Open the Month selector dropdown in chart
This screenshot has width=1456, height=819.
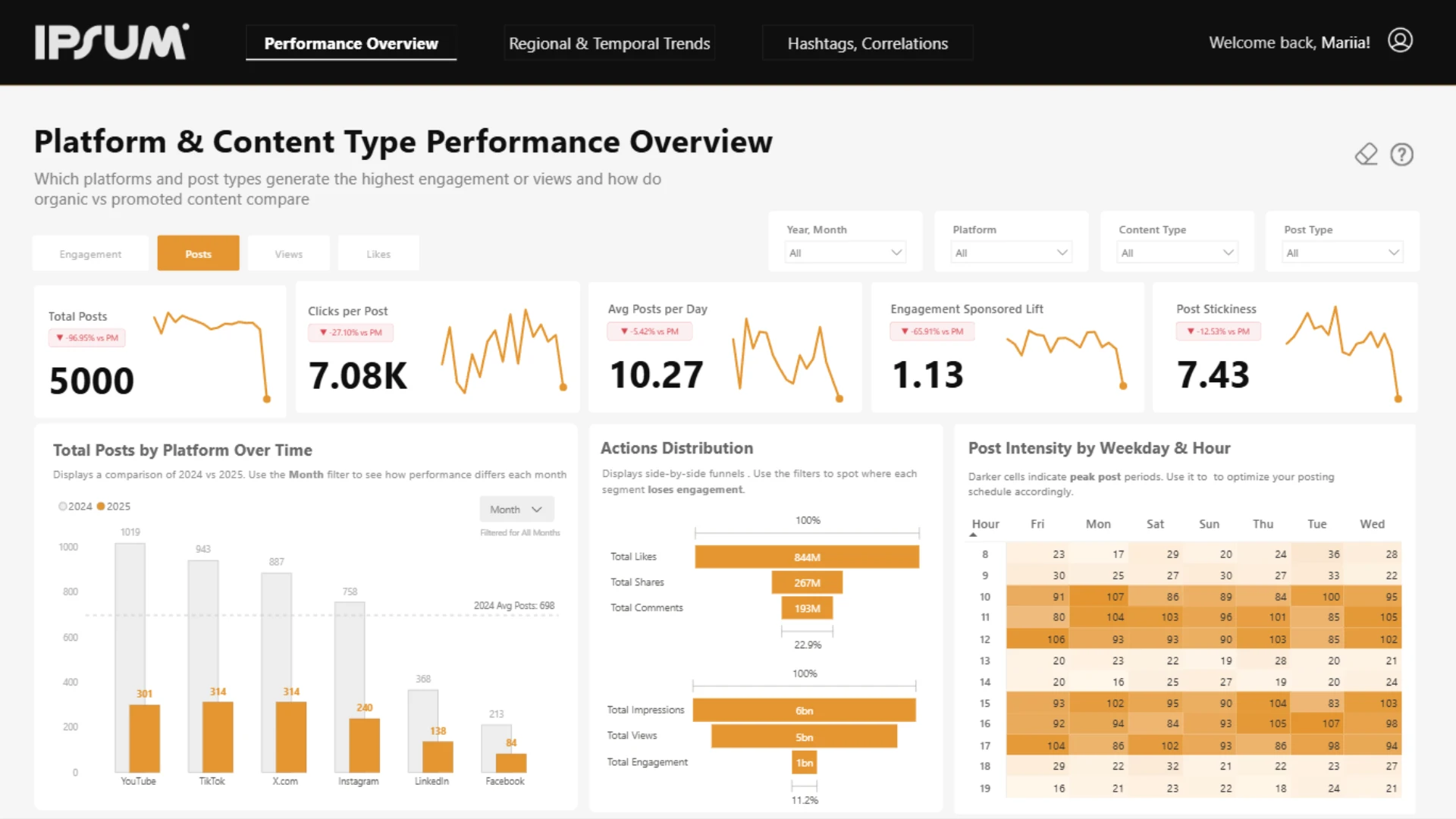[x=516, y=510]
